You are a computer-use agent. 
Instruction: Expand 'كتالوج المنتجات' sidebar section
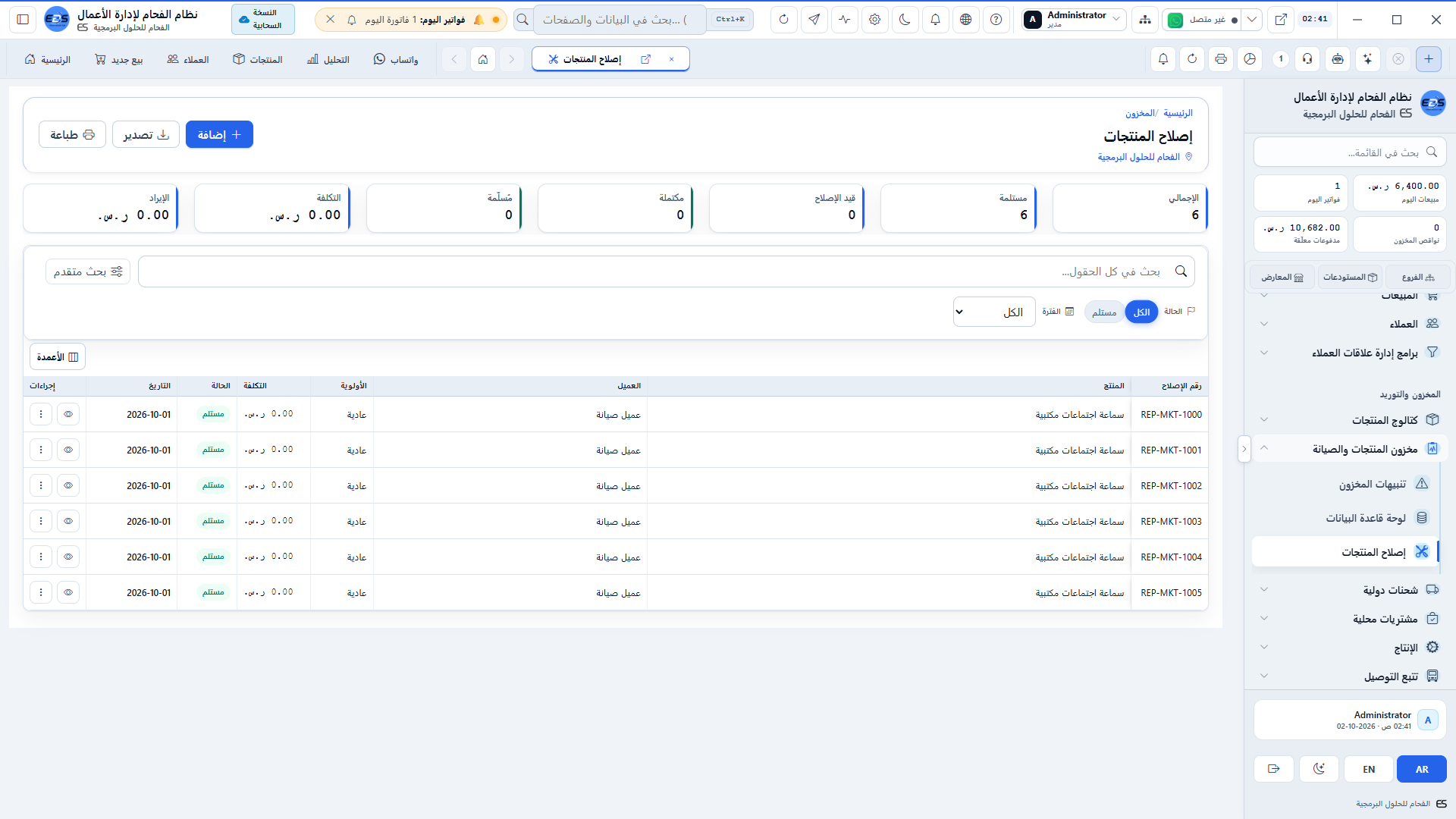point(1350,420)
